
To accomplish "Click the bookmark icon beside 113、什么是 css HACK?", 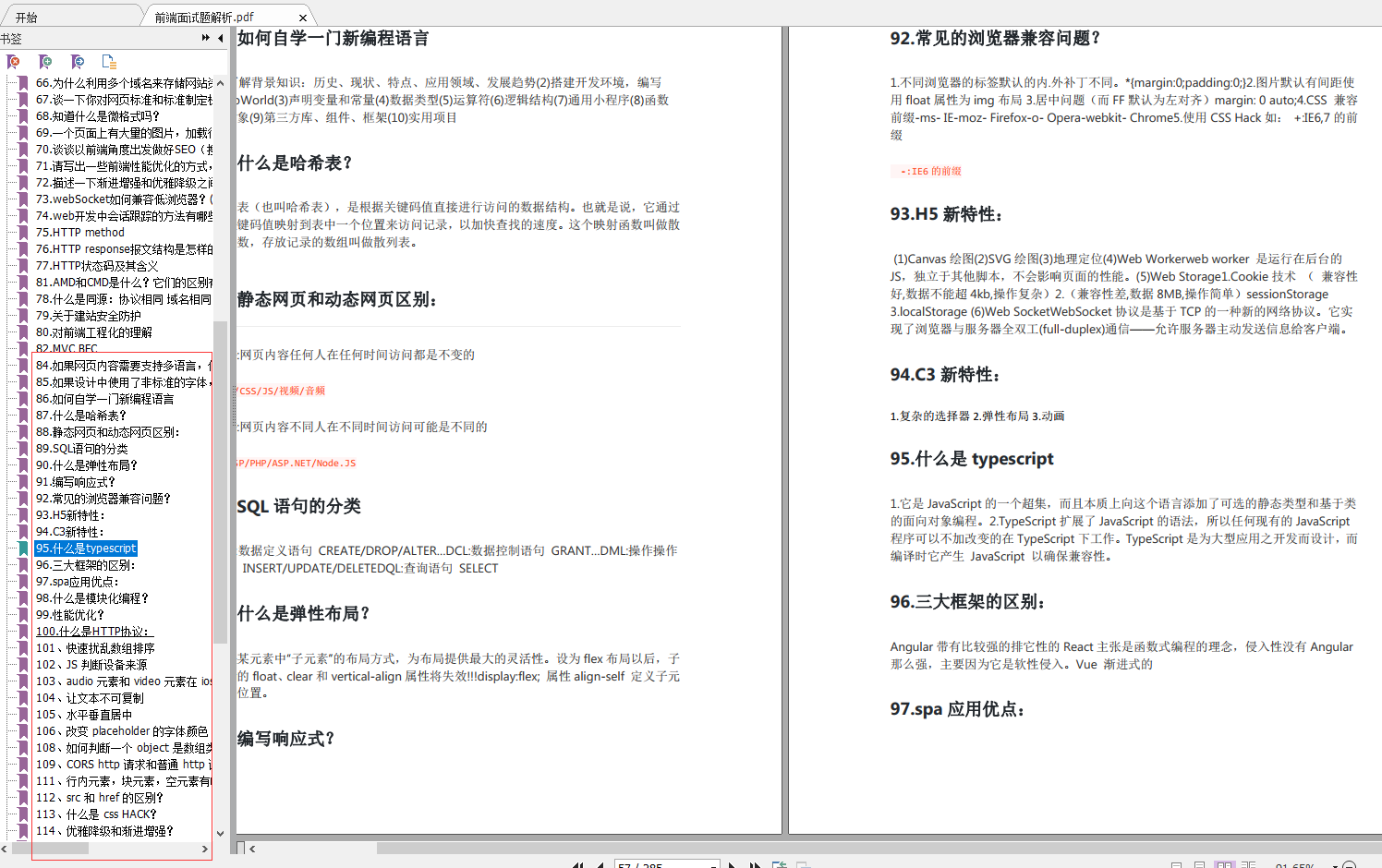I will tap(23, 814).
